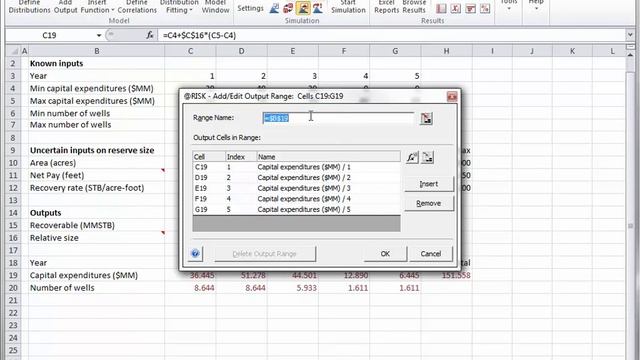This screenshot has width=640, height=360.
Task: Click the Name Box showing C19
Action: (x=49, y=36)
